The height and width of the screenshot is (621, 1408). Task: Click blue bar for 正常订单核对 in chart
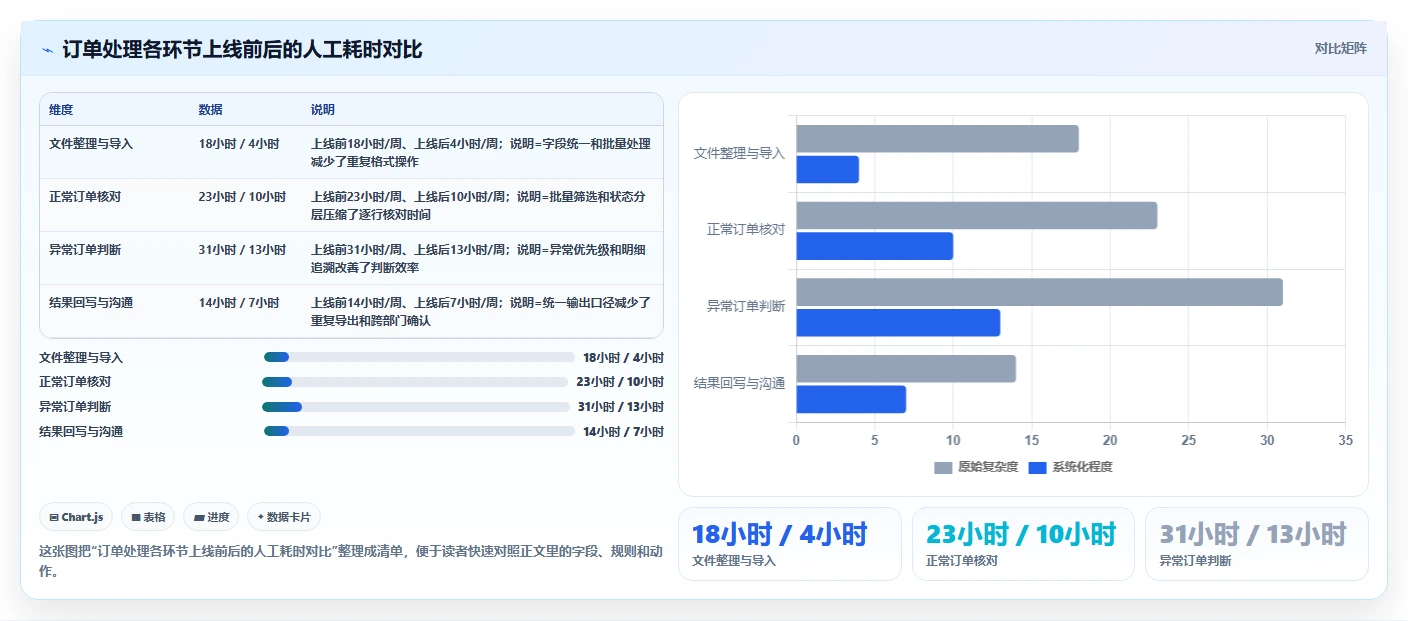(x=874, y=246)
